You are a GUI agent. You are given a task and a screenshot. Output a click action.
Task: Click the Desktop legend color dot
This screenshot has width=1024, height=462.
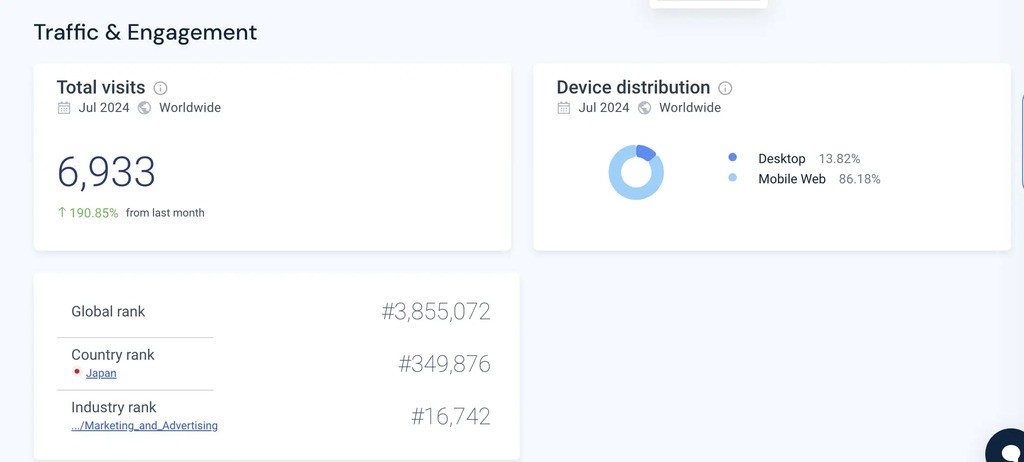coord(733,158)
